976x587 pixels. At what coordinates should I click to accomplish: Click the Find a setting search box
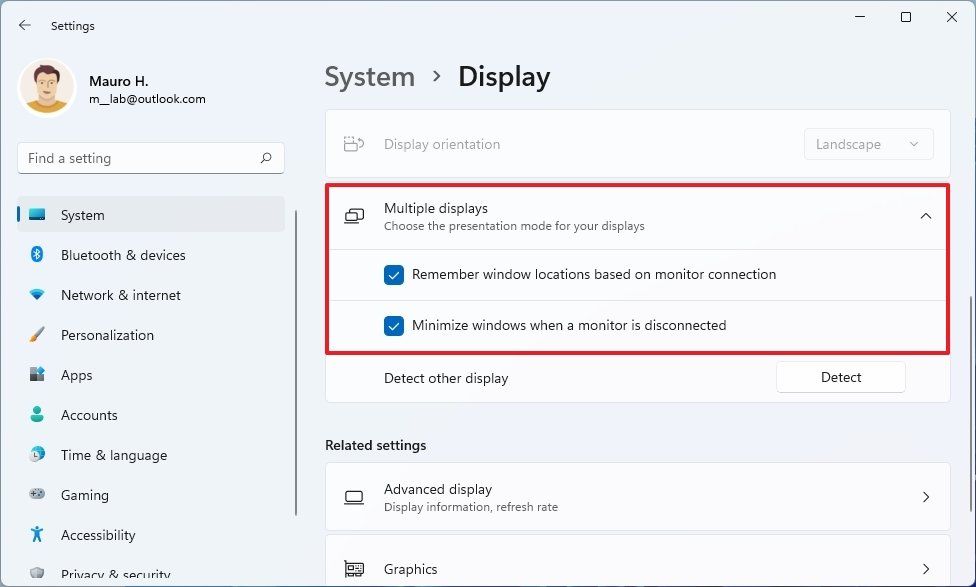point(150,158)
